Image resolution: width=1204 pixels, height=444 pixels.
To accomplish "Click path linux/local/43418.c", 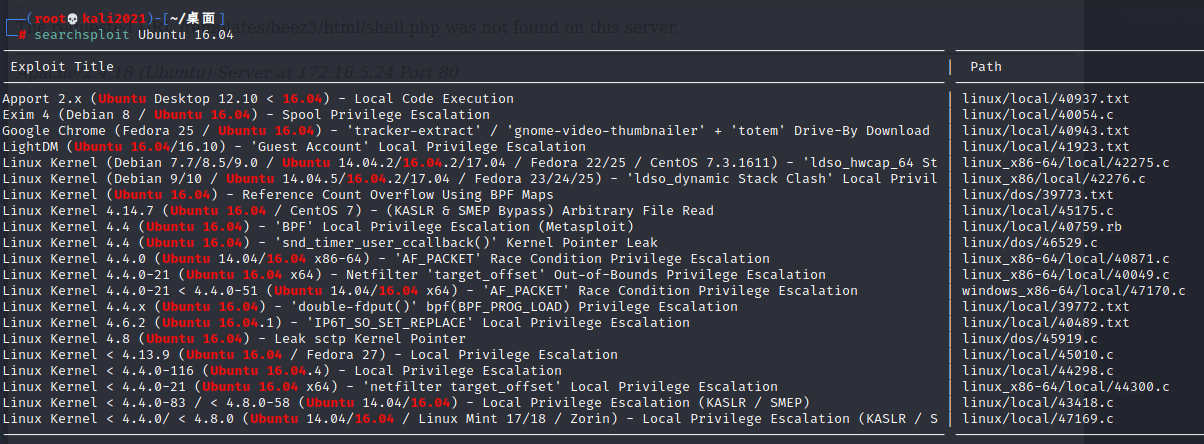I will pyautogui.click(x=1038, y=403).
